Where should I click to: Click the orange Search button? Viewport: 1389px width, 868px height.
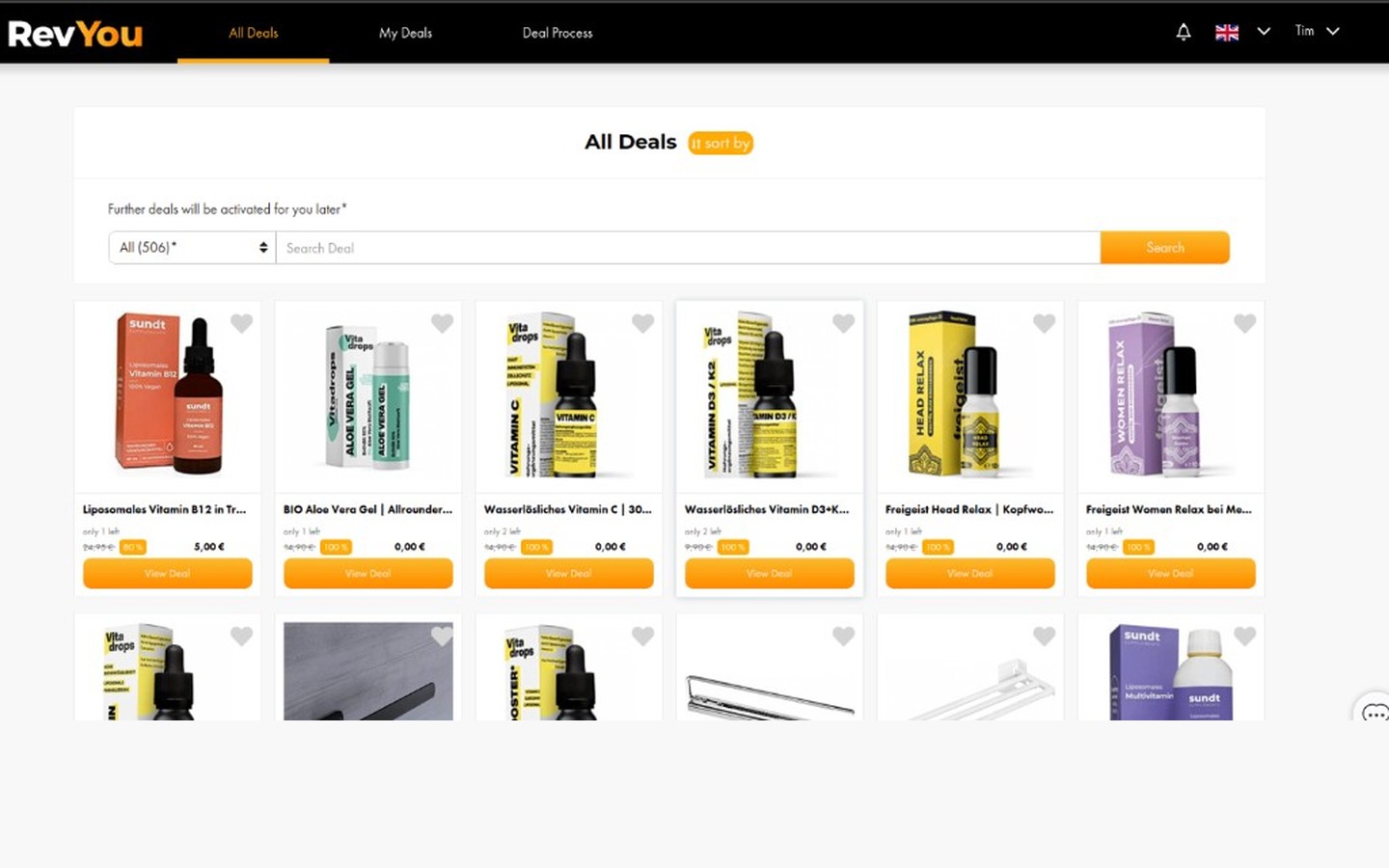pos(1165,248)
